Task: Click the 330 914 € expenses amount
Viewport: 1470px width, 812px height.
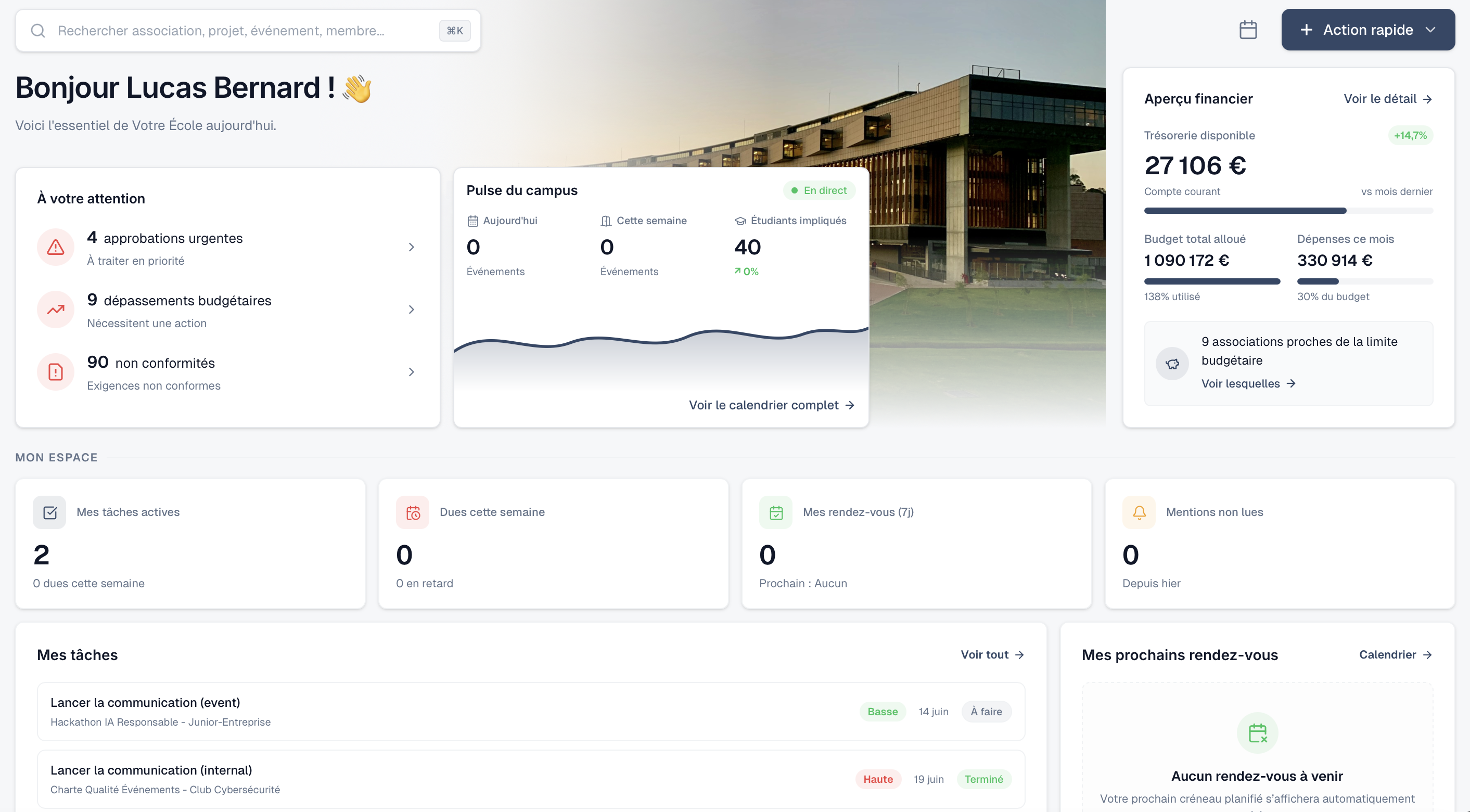Action: coord(1335,260)
